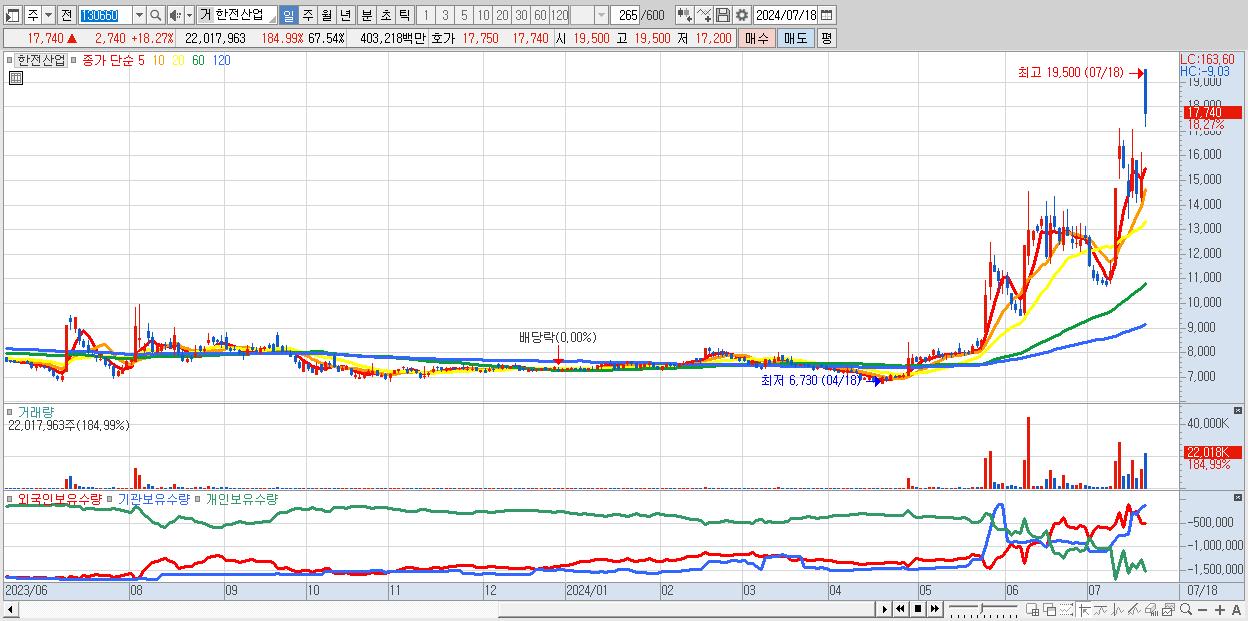Open the stock search magnifier
This screenshot has width=1248, height=621.
point(156,15)
